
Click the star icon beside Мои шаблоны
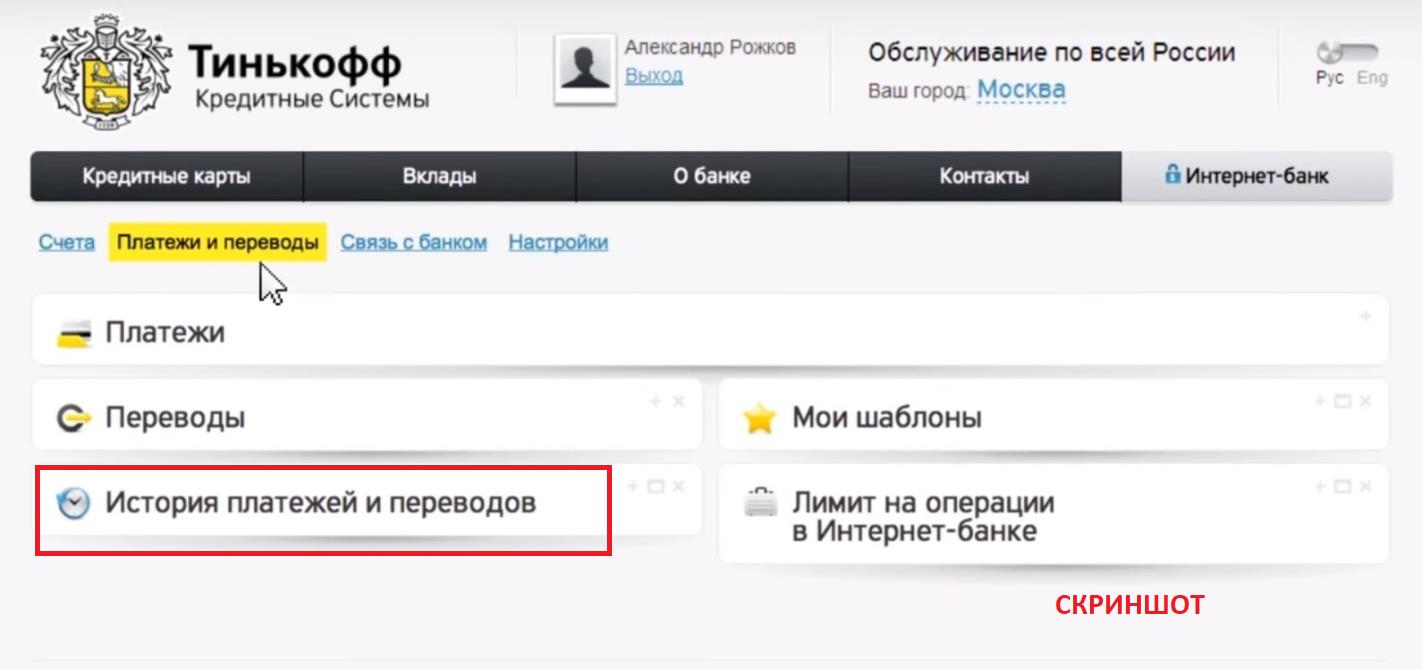(x=760, y=418)
